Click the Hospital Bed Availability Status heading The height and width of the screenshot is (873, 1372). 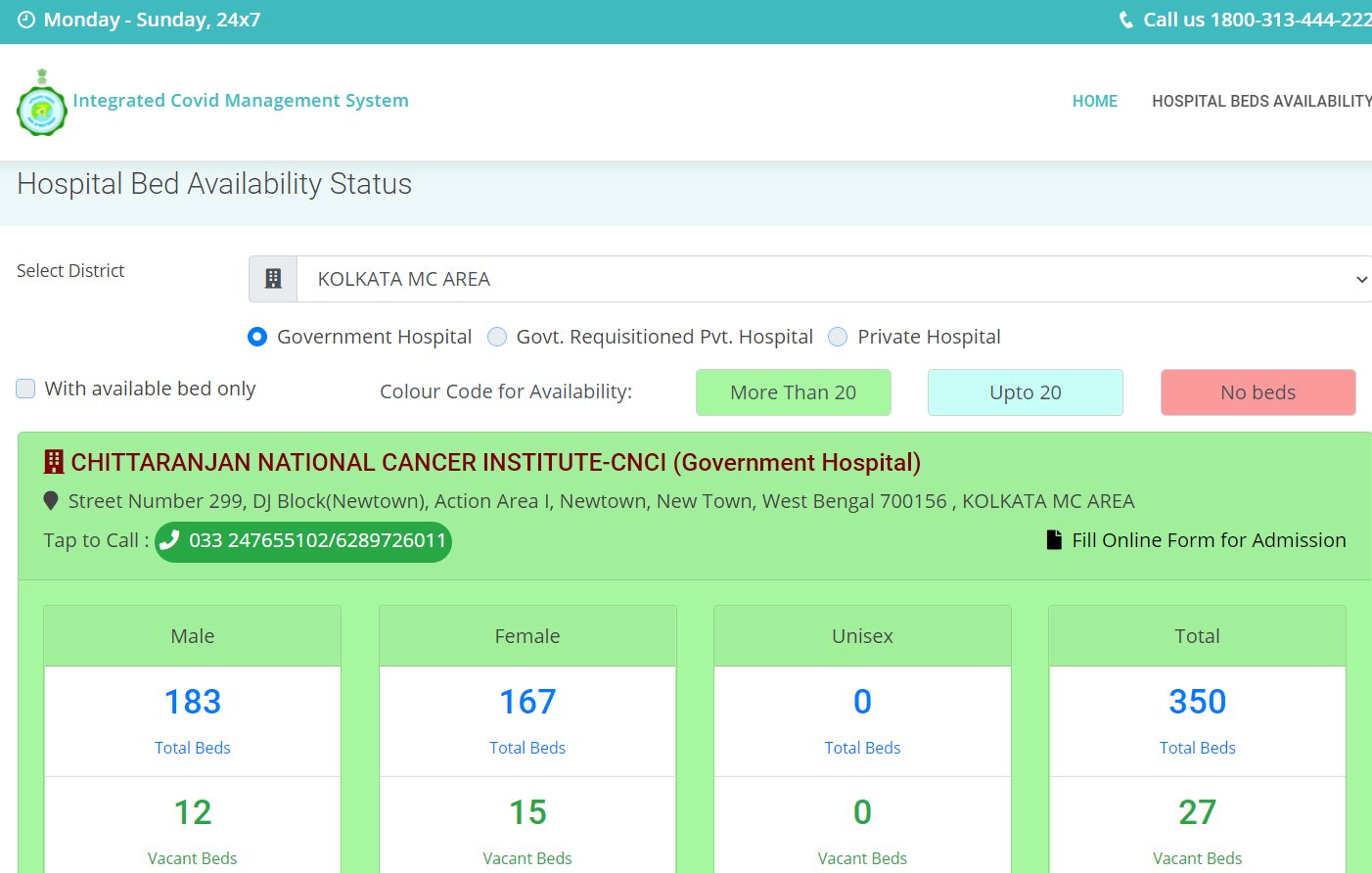tap(214, 184)
